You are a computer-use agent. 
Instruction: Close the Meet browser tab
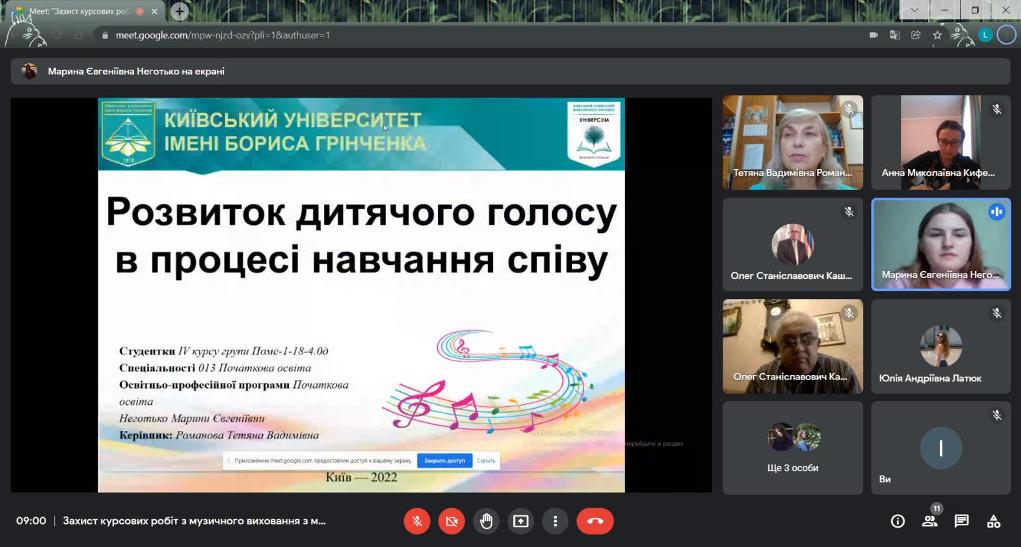(154, 12)
